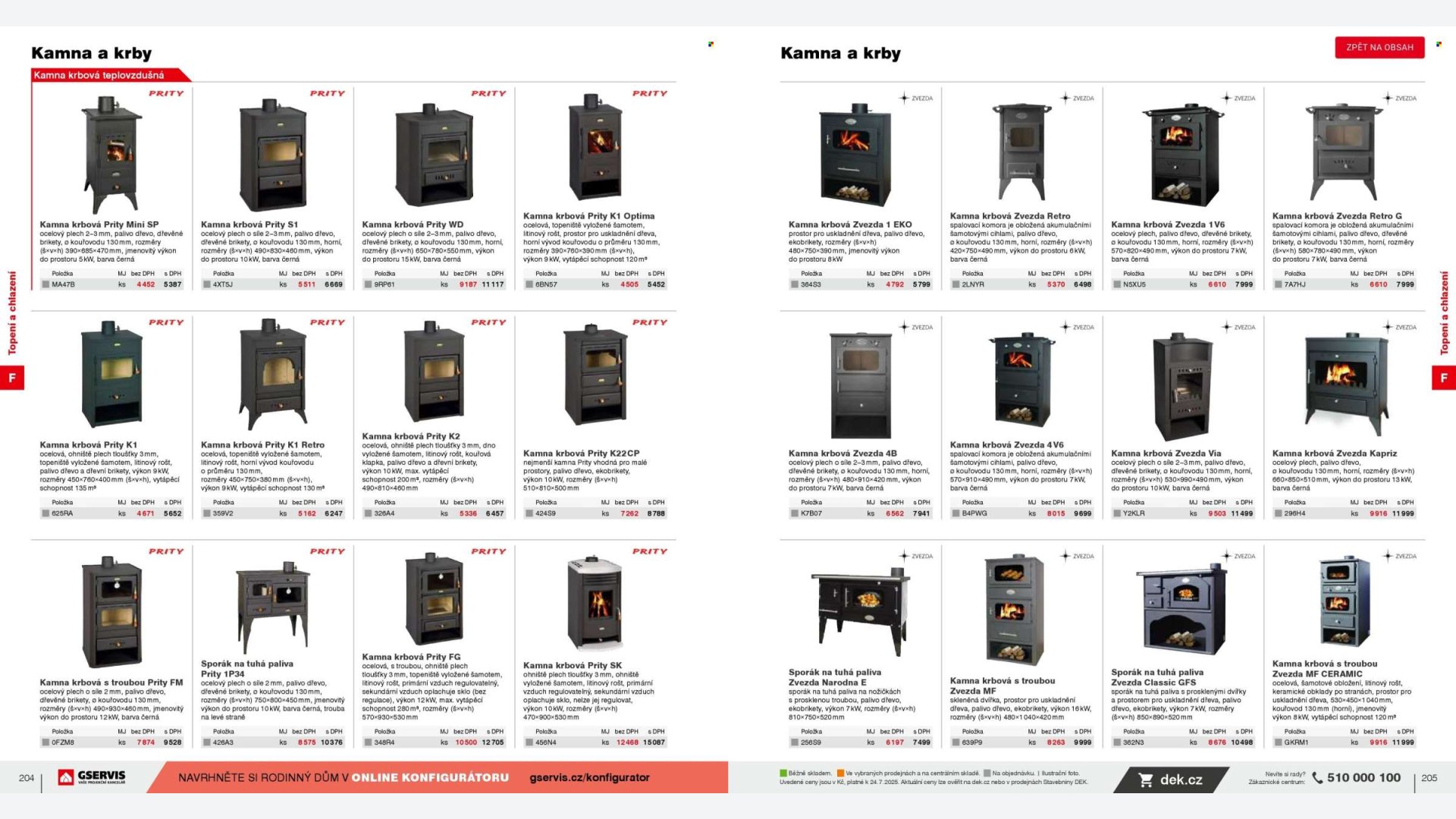Open the Prity Mini SP stove image
1456x819 pixels.
(x=111, y=155)
